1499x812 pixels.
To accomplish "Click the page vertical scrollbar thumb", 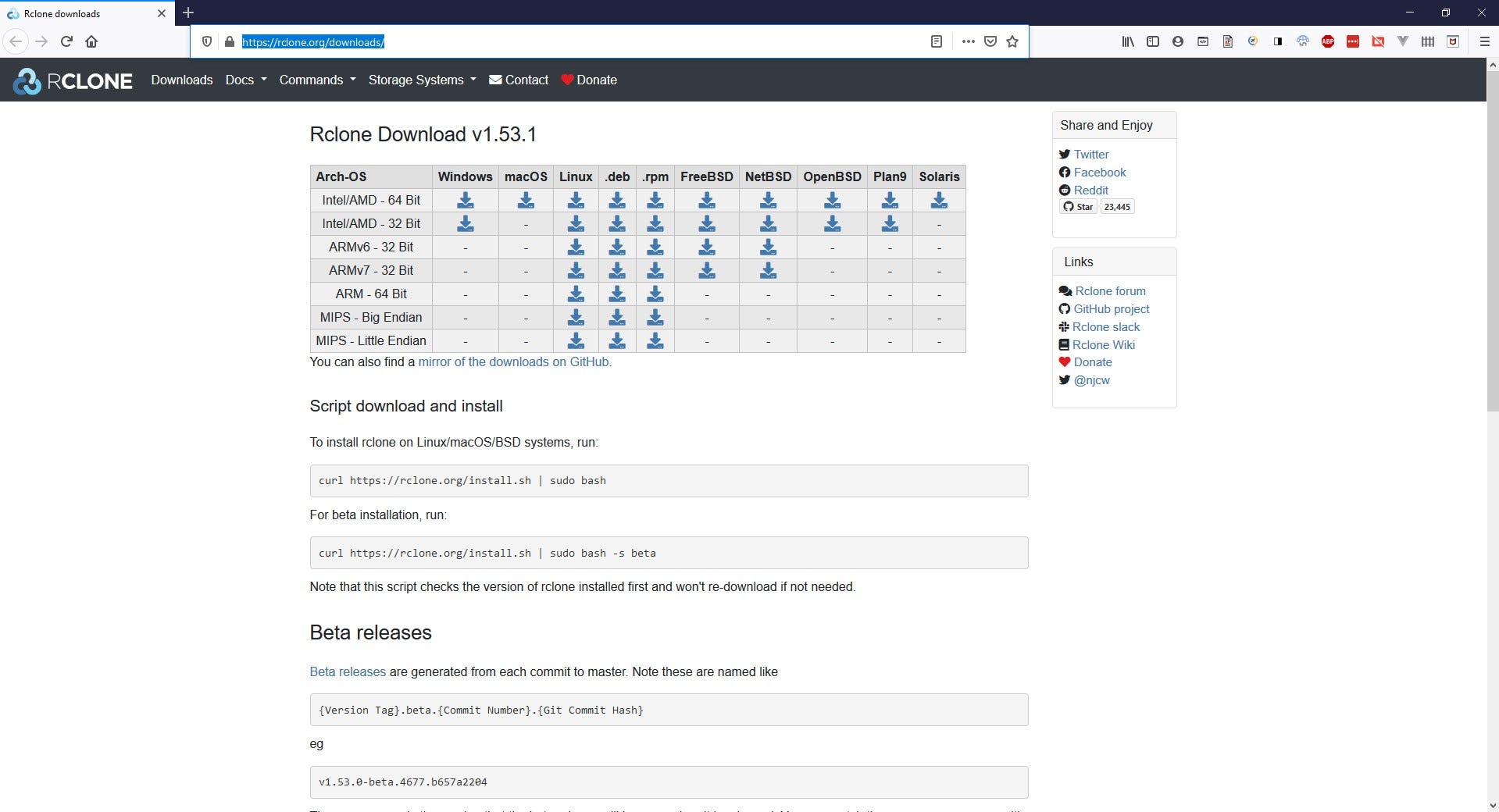I will [x=1492, y=240].
